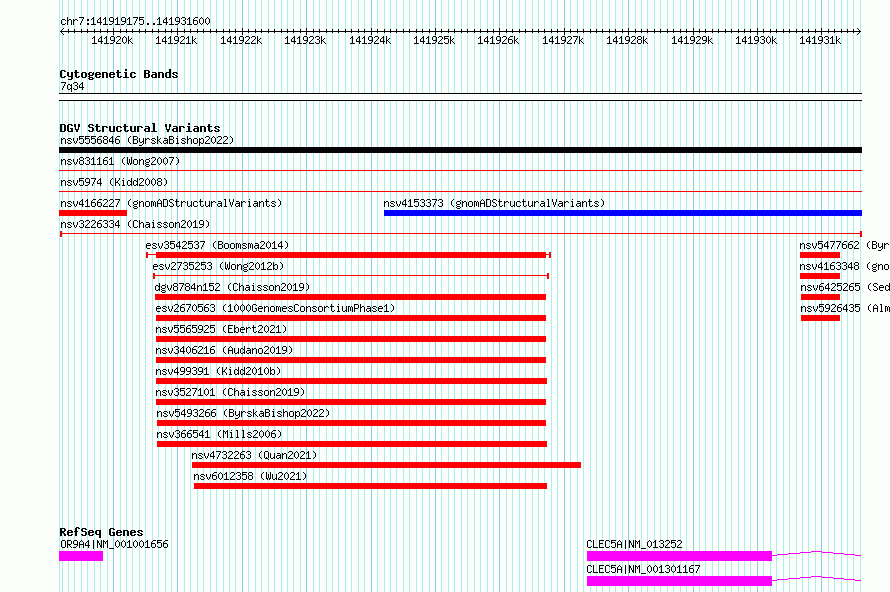Open esv2670563 (1000GenomesConsortiumPhase1) label
Image resolution: width=890 pixels, height=592 pixels.
[275, 308]
